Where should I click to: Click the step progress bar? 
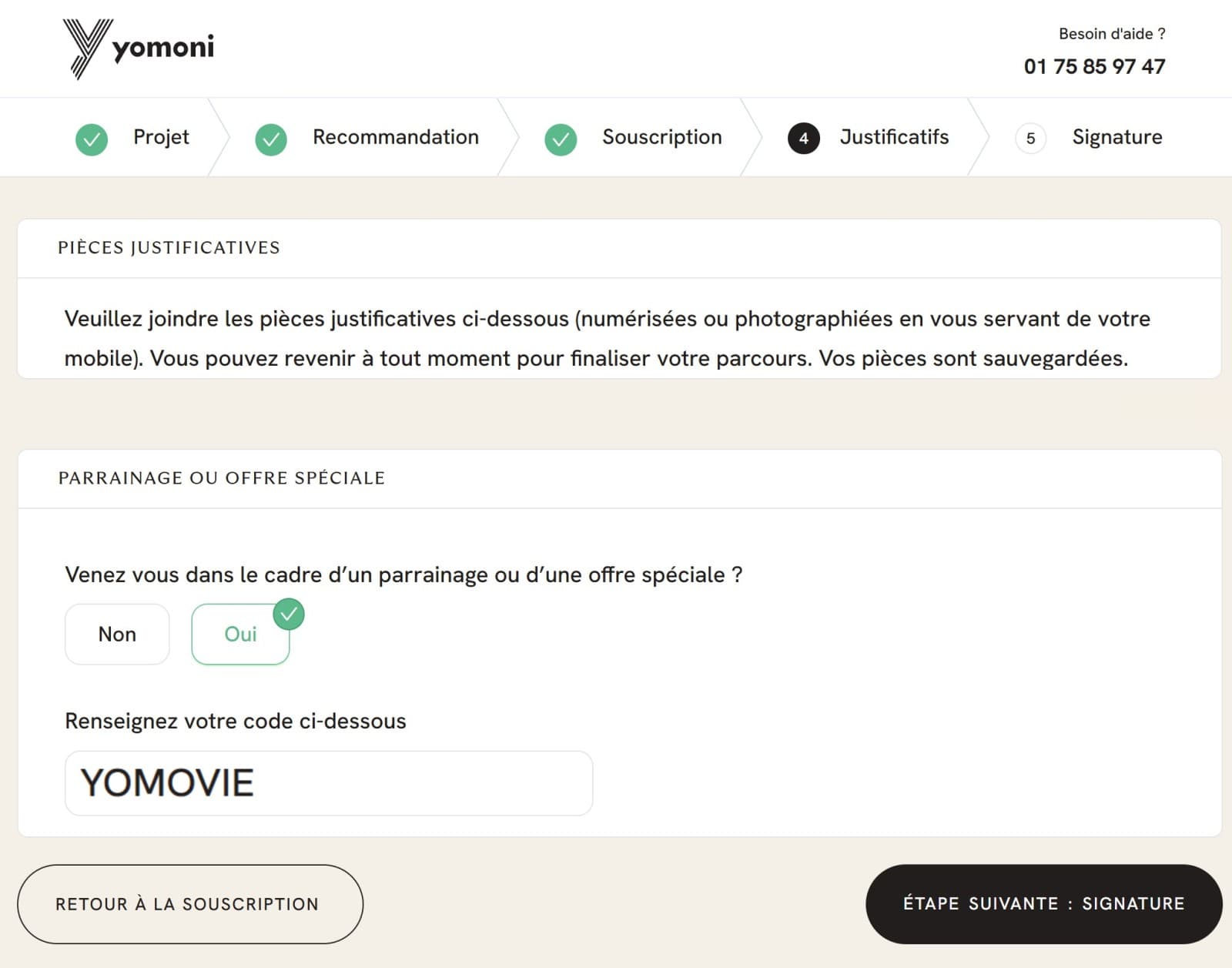pos(616,137)
